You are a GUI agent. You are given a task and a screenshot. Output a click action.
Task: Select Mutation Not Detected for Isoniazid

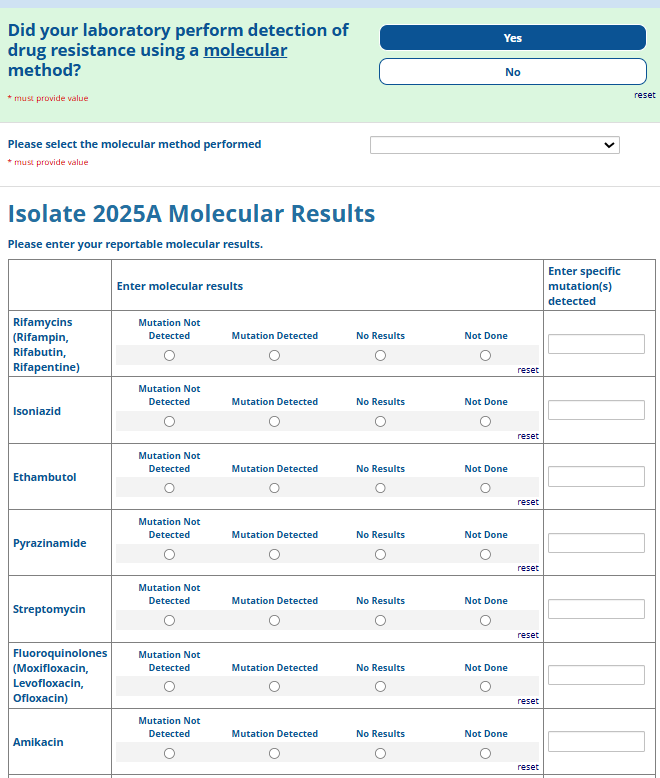tap(169, 422)
